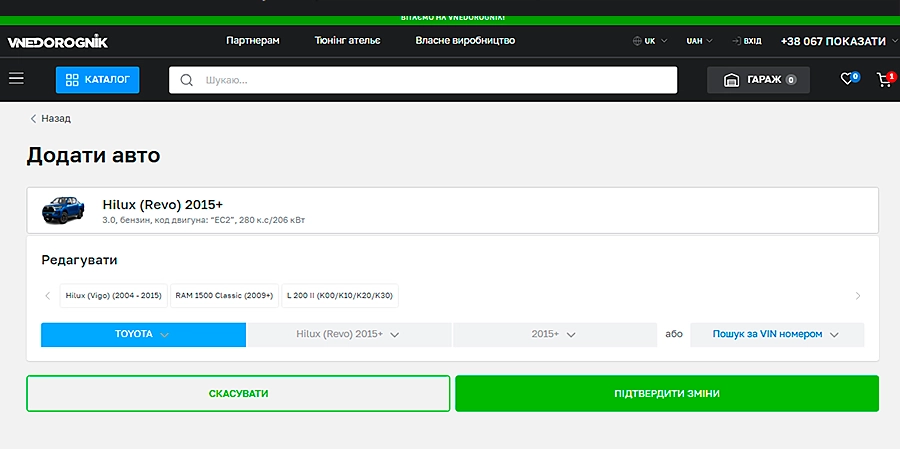Open the TOYOTA brand dropdown

tap(143, 334)
